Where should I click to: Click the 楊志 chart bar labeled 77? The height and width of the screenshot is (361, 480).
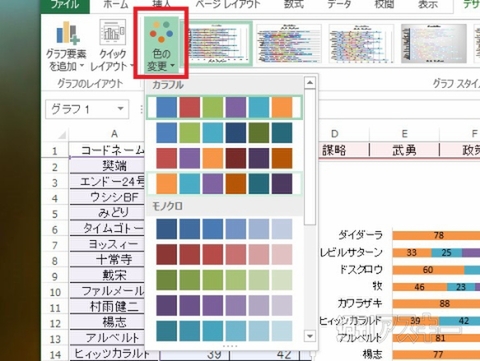tap(436, 354)
